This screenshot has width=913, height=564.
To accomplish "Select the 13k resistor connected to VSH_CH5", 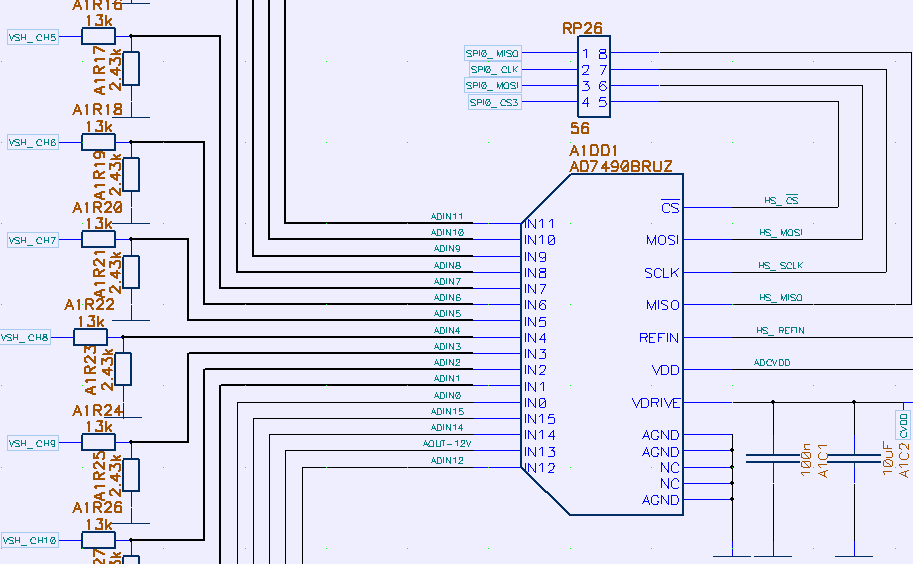I will (x=99, y=37).
